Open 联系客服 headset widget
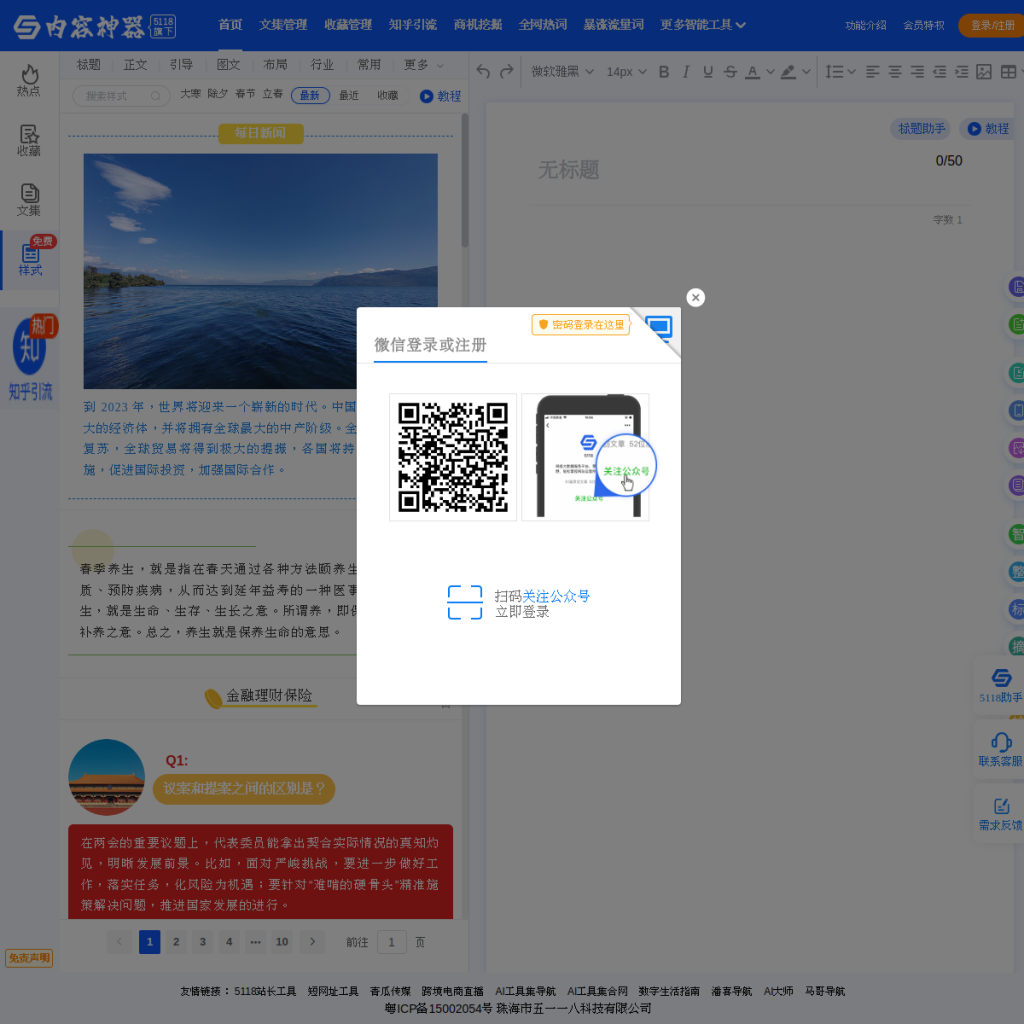The height and width of the screenshot is (1024, 1024). [1000, 749]
